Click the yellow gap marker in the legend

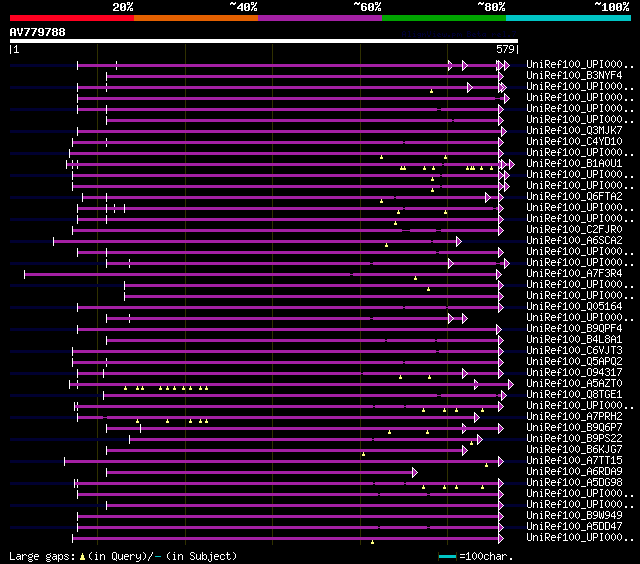tap(82, 556)
